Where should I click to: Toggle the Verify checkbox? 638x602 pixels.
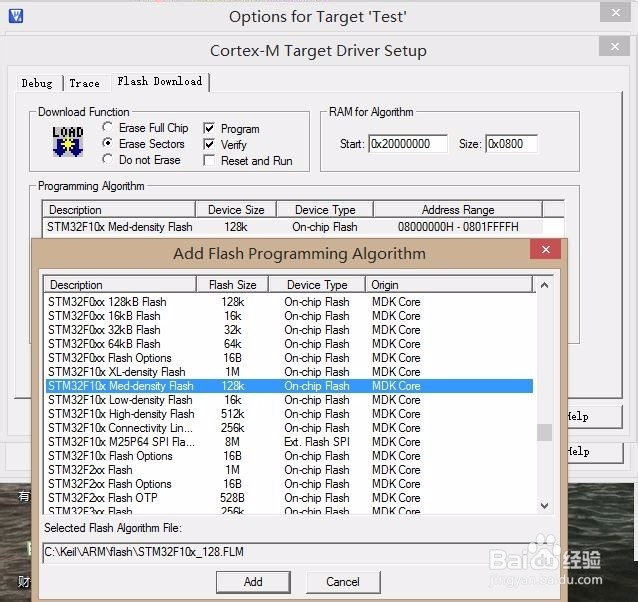pos(209,144)
